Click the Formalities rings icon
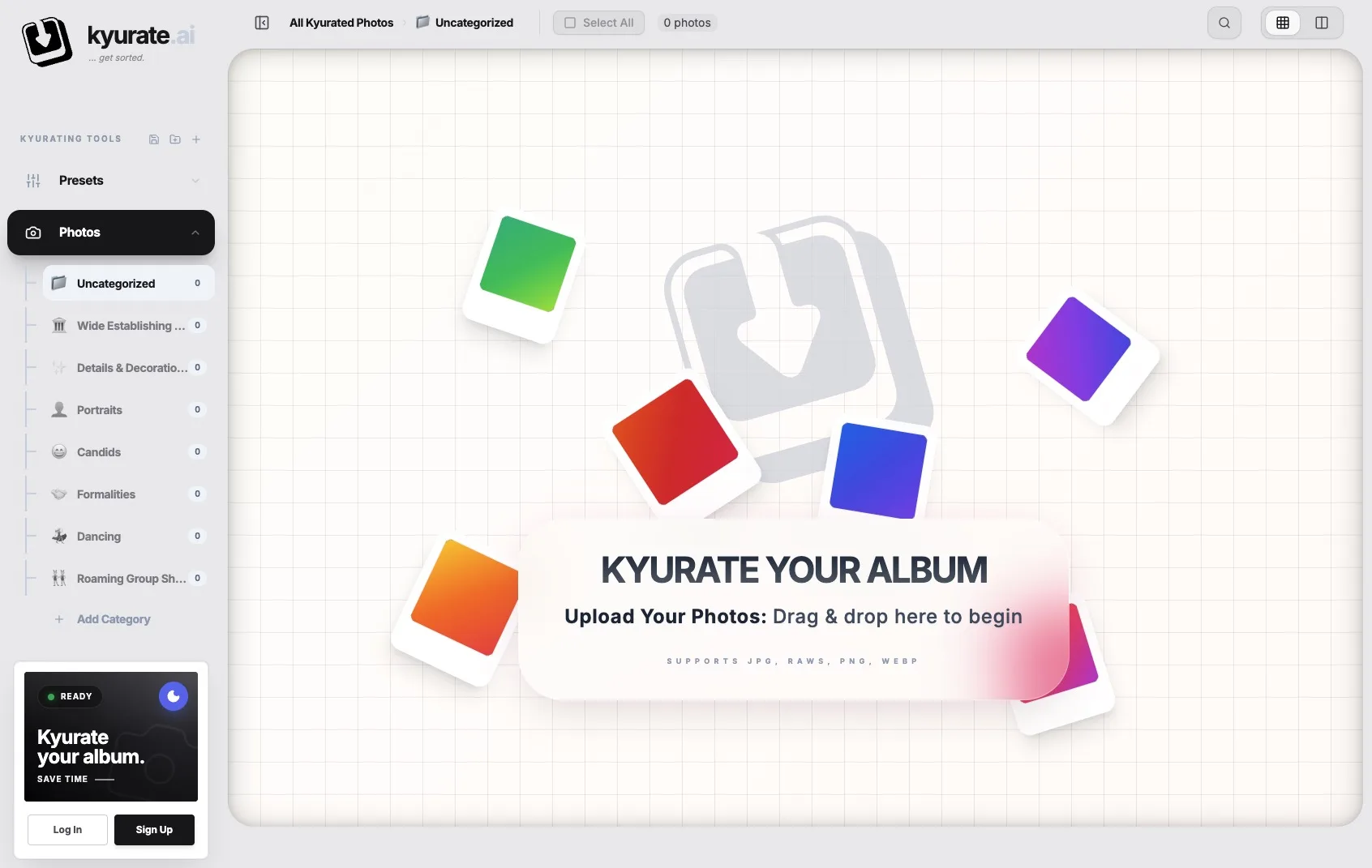 point(59,494)
